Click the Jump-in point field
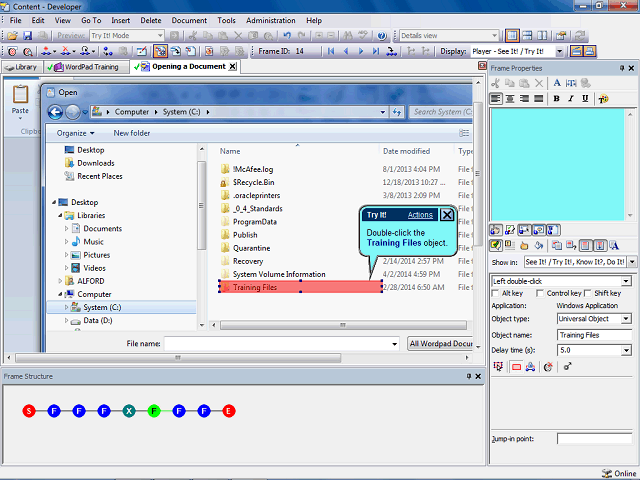640x480 pixels. pos(594,439)
